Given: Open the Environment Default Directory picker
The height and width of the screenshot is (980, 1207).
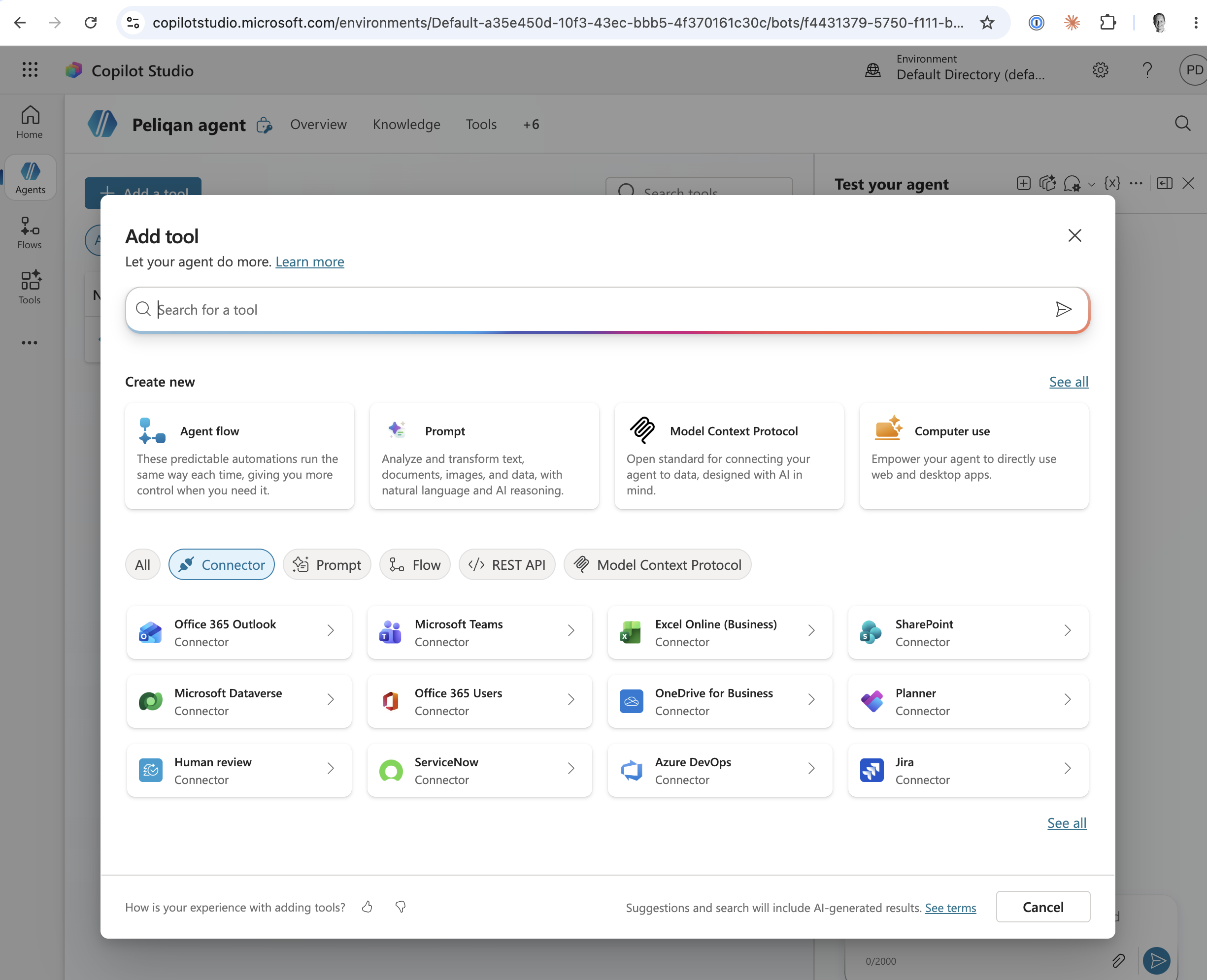Looking at the screenshot, I should coord(955,68).
